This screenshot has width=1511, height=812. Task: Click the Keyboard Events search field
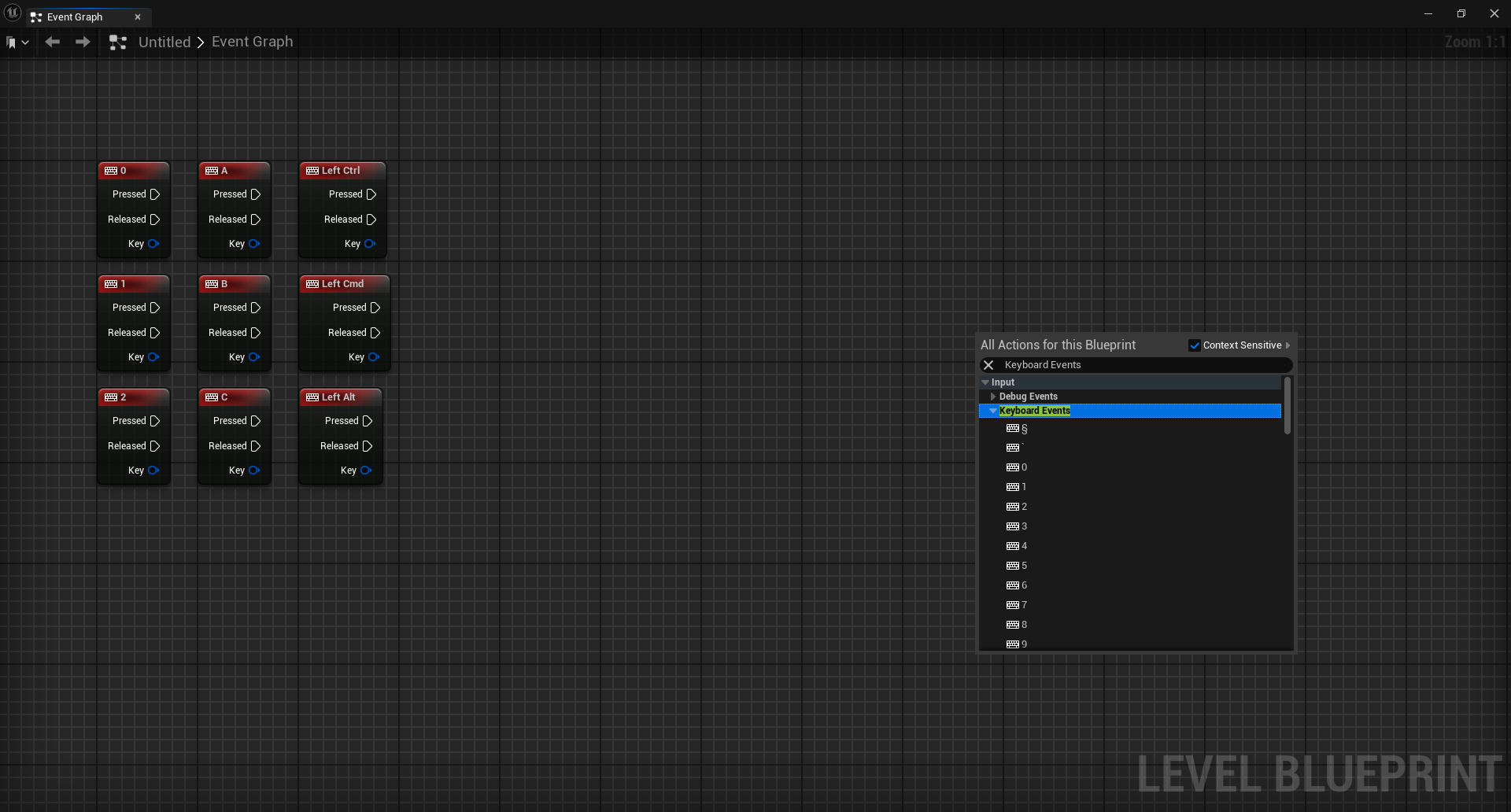pyautogui.click(x=1141, y=365)
